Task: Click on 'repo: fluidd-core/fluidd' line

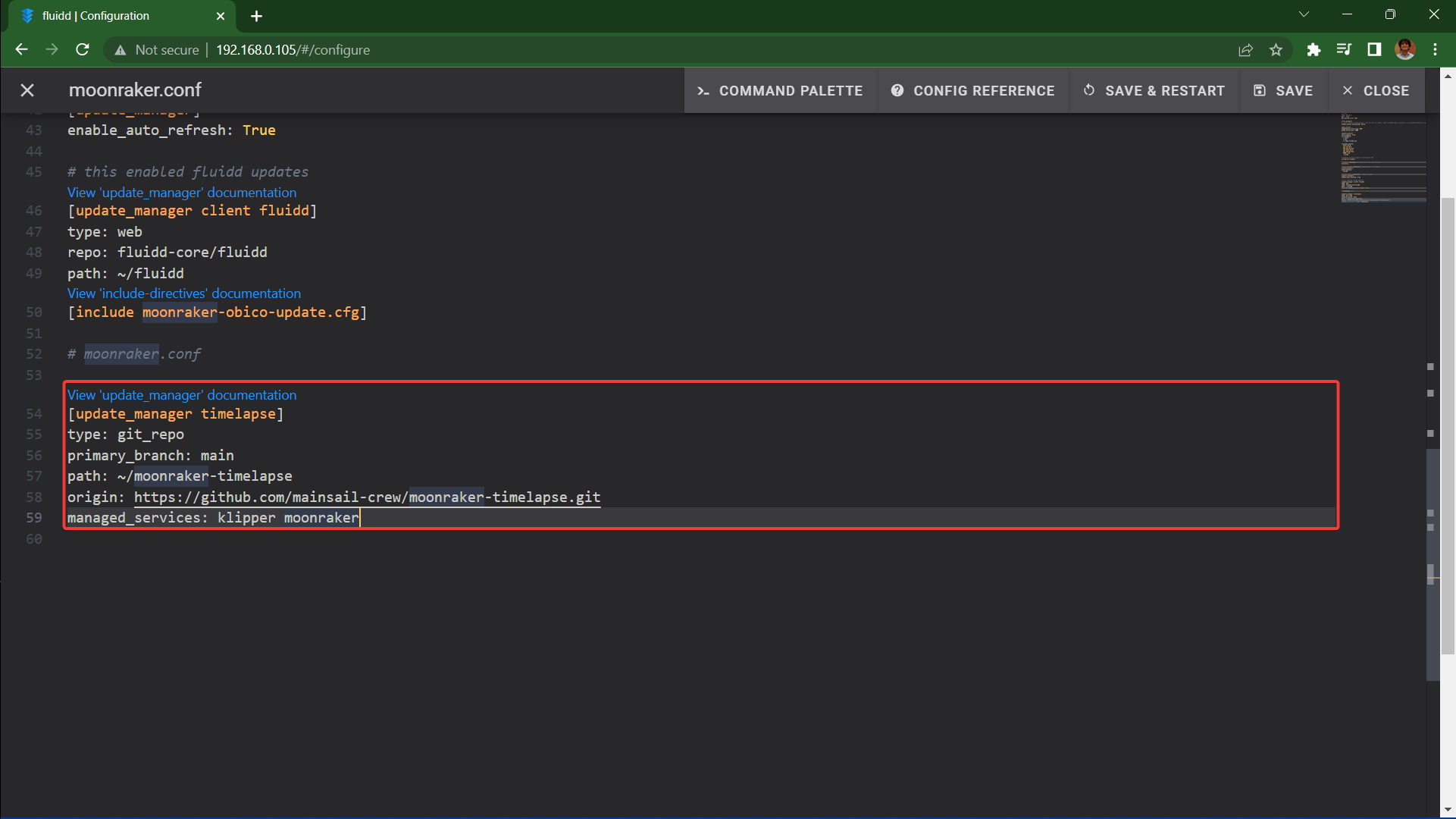Action: (x=168, y=253)
